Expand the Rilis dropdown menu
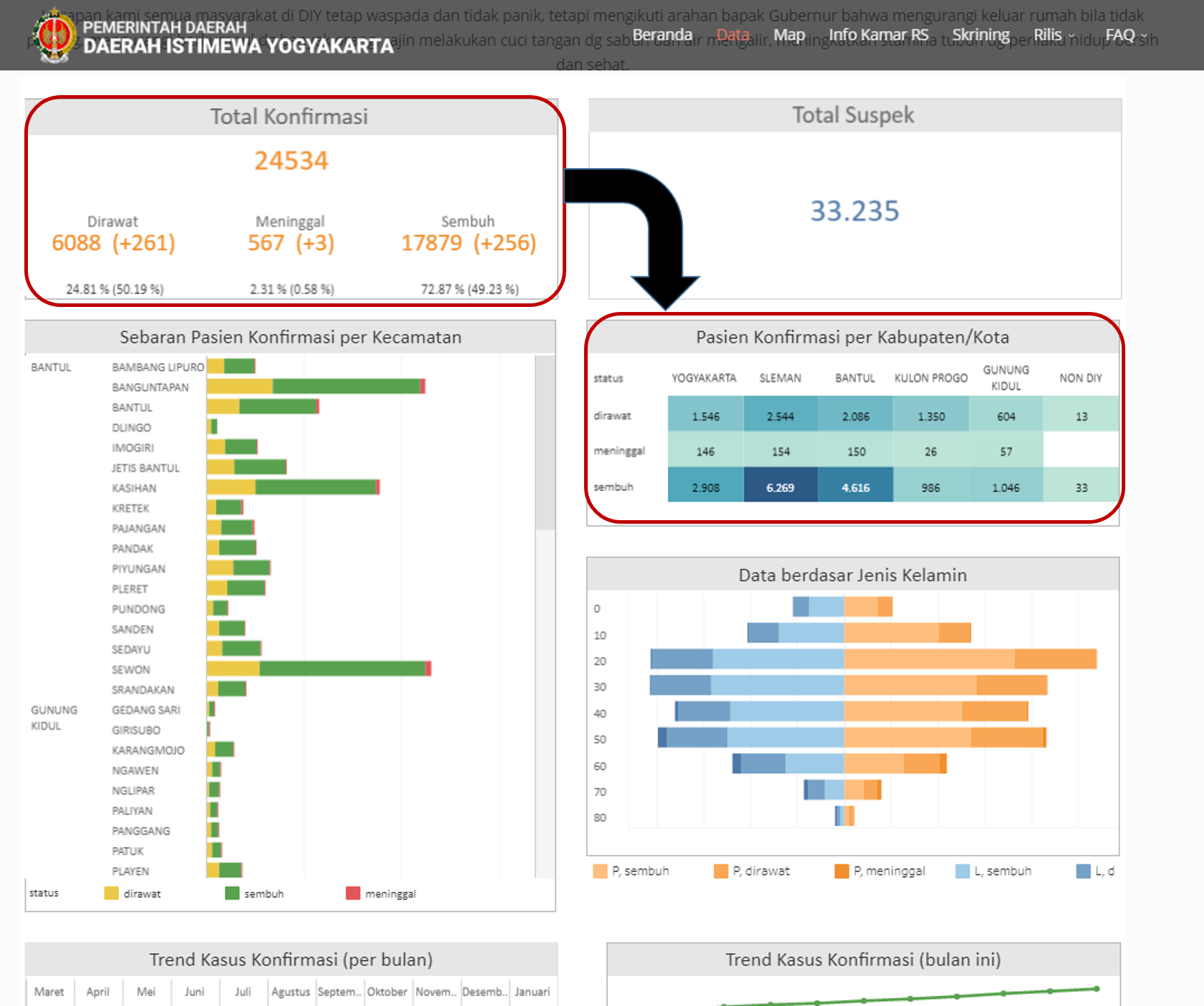 (1053, 35)
